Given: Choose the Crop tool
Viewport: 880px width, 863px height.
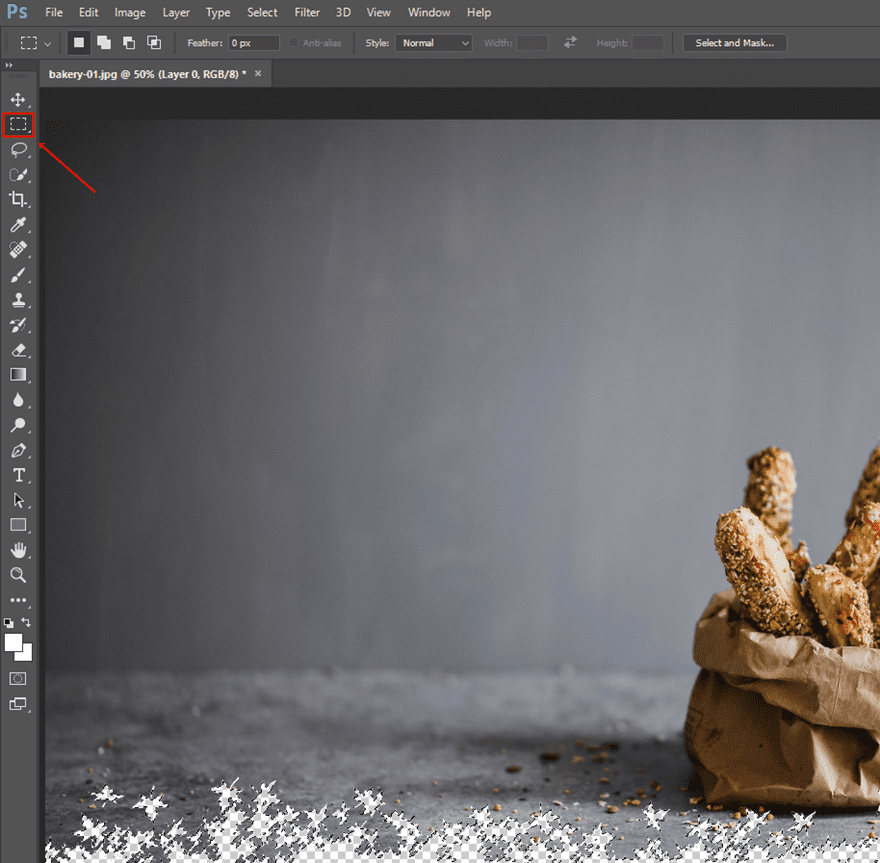Looking at the screenshot, I should tap(18, 200).
